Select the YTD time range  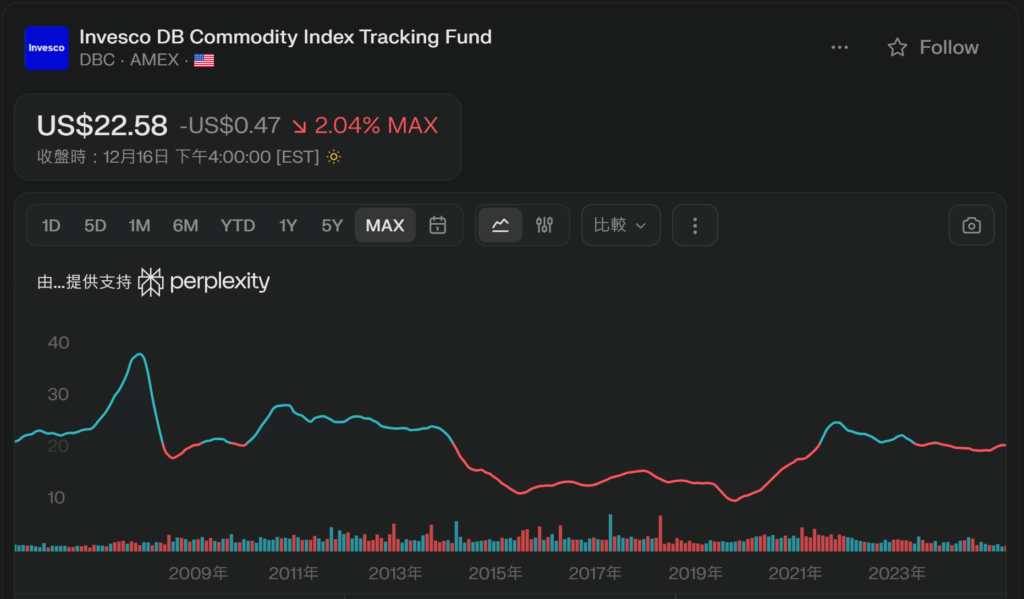point(238,225)
